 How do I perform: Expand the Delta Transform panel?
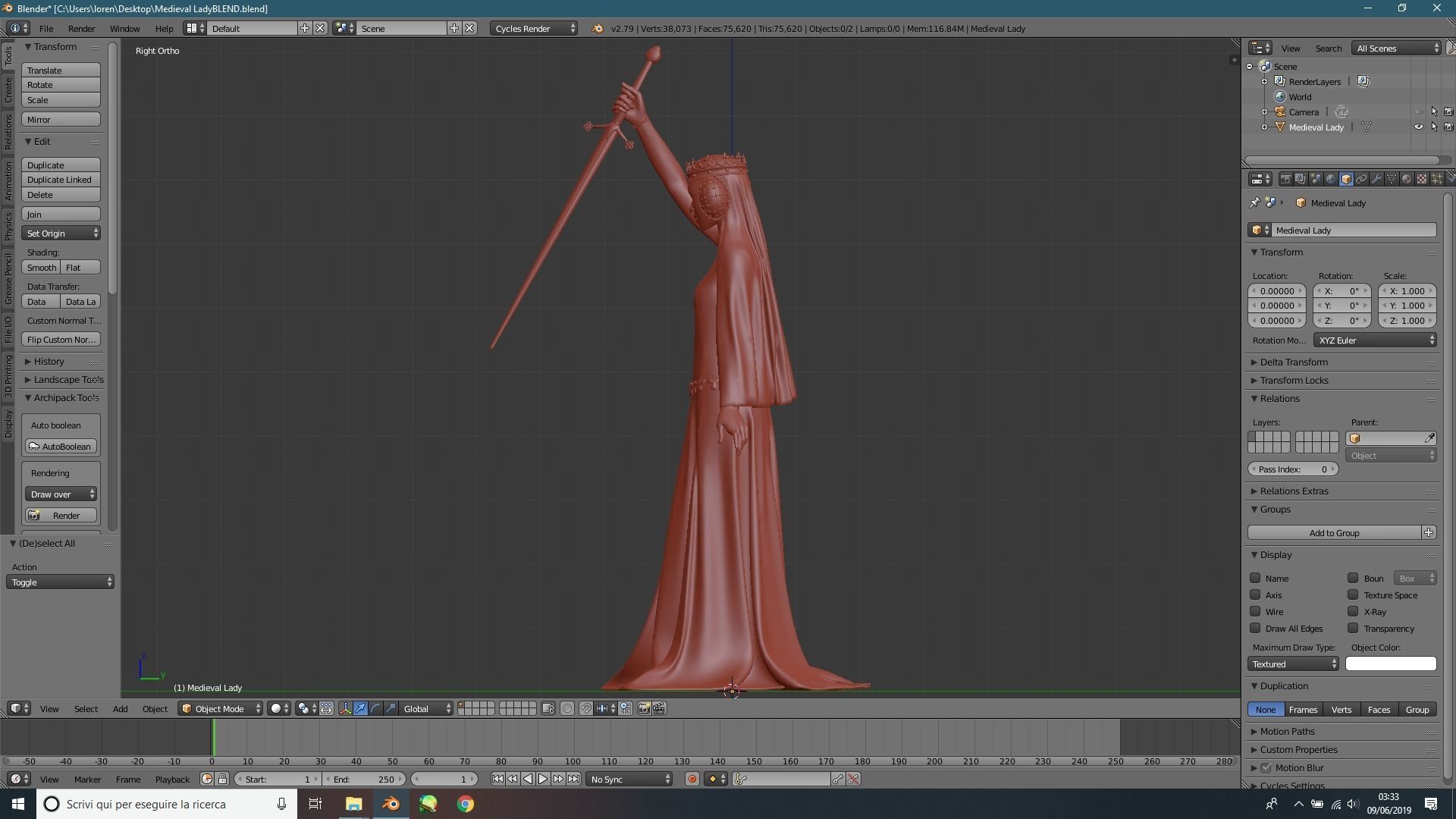[x=1294, y=362]
